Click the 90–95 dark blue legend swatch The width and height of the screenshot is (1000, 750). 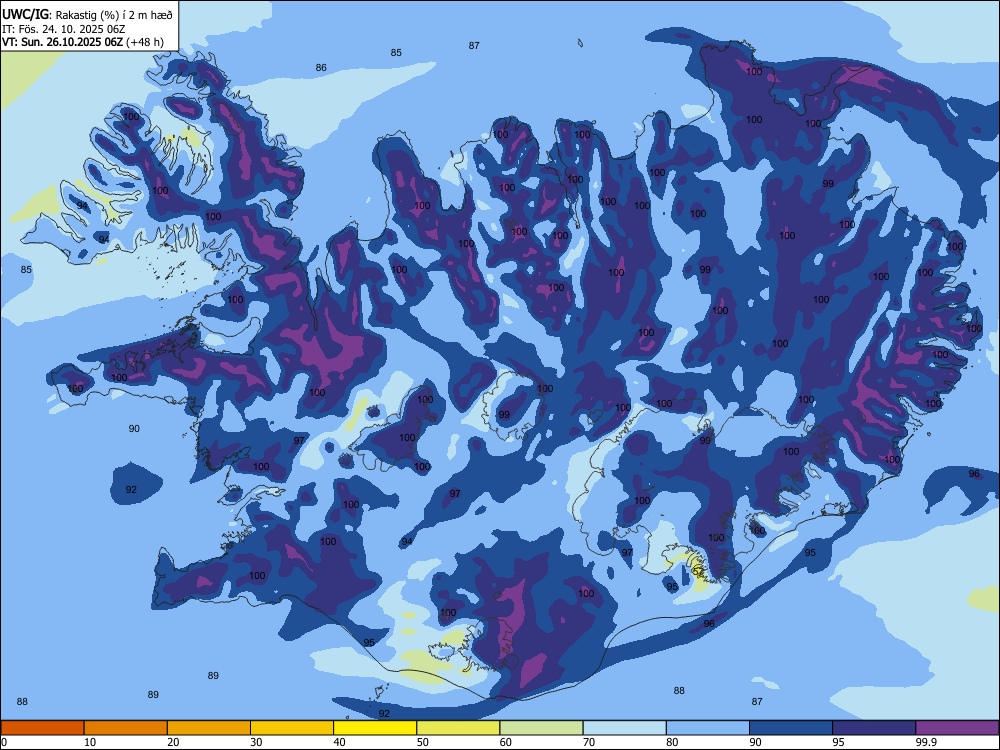(791, 728)
